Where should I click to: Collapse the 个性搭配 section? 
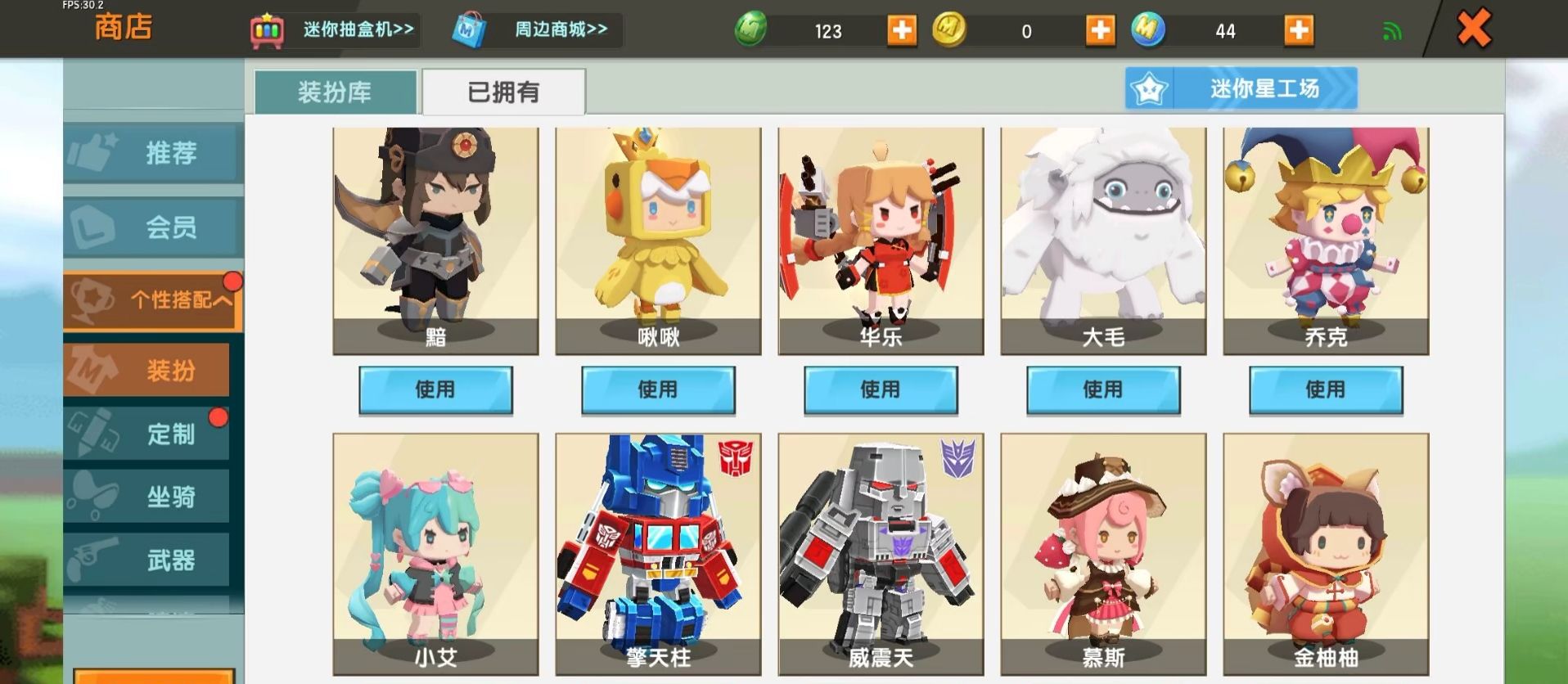click(153, 300)
